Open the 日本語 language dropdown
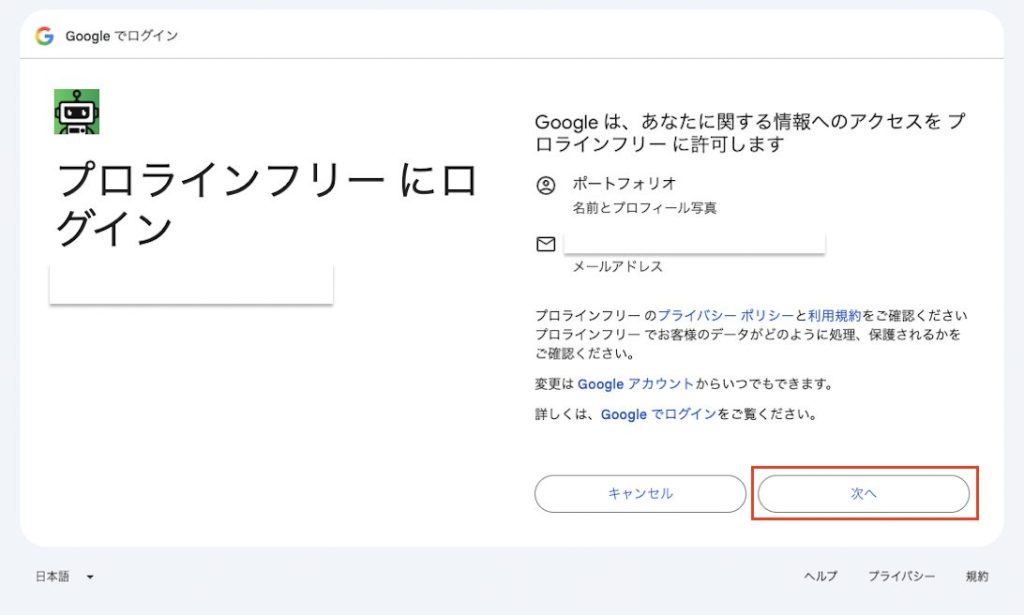The image size is (1024, 615). click(65, 576)
